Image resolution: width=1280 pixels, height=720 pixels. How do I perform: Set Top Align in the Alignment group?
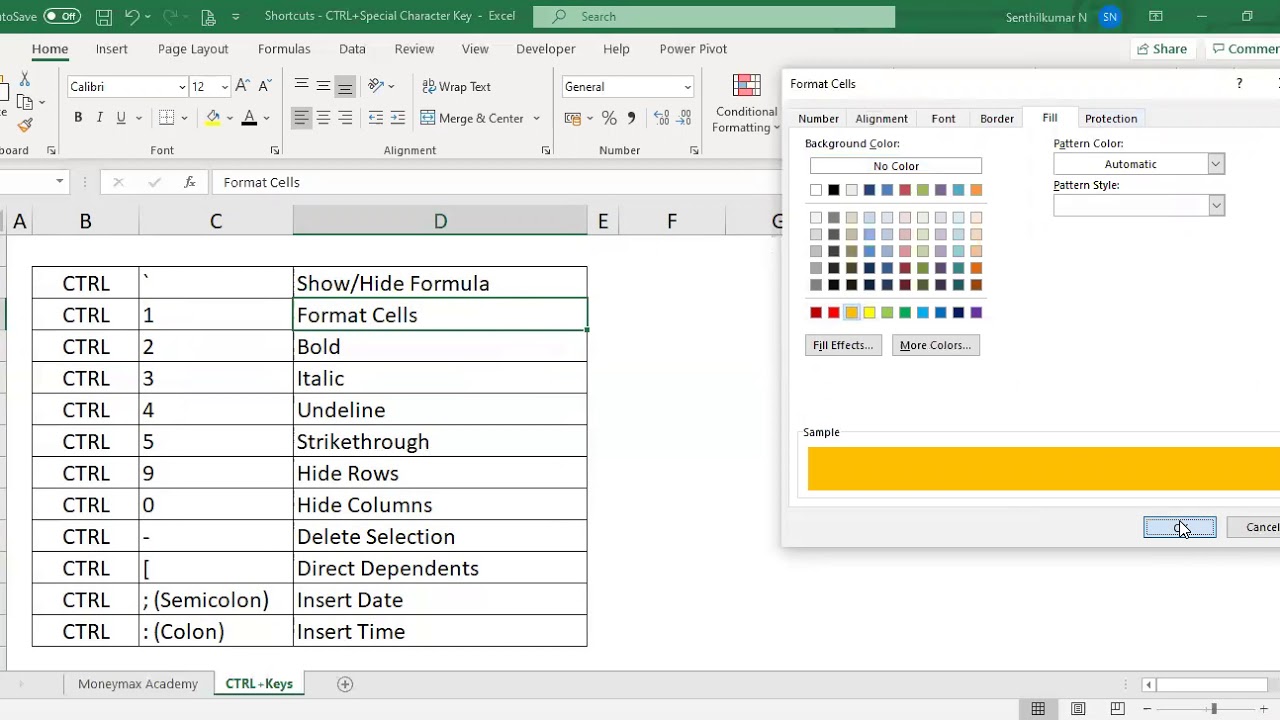click(x=301, y=86)
